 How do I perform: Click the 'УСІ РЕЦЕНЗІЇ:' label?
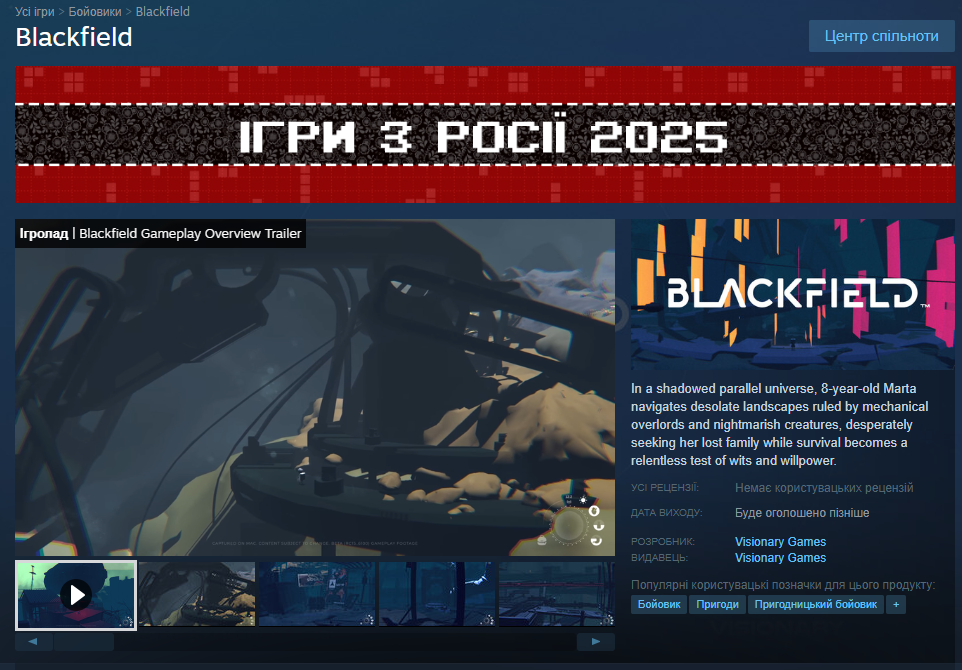664,488
